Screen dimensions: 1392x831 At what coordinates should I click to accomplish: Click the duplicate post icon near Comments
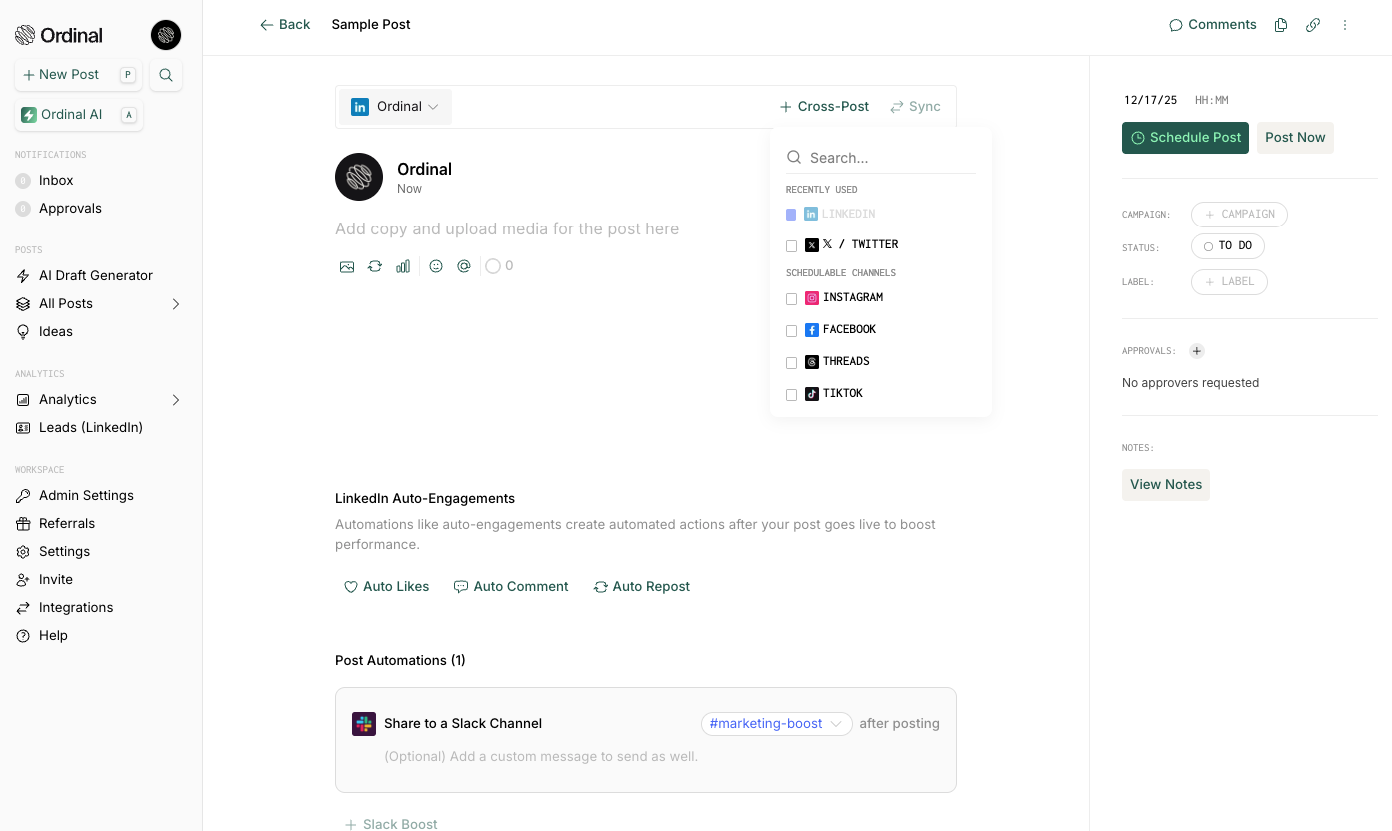(x=1281, y=25)
